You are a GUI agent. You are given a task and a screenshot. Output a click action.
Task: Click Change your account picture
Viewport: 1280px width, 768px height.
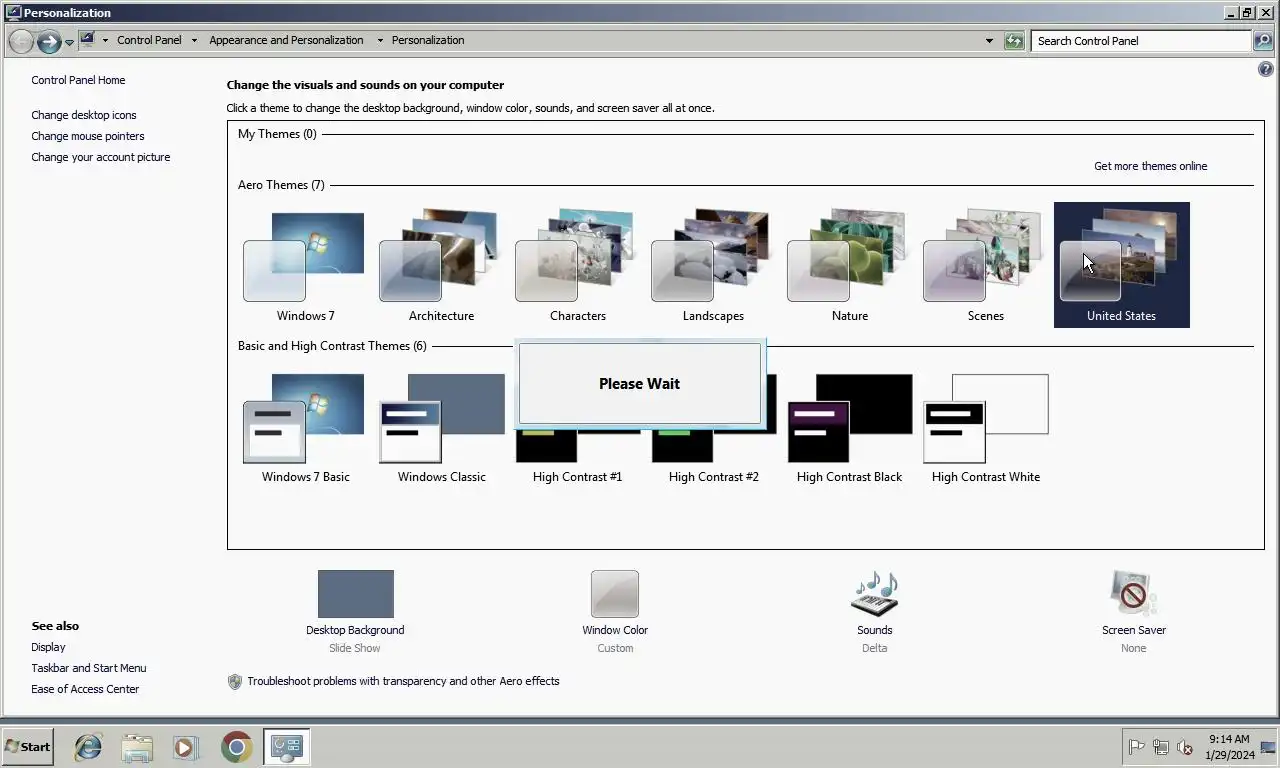click(101, 157)
